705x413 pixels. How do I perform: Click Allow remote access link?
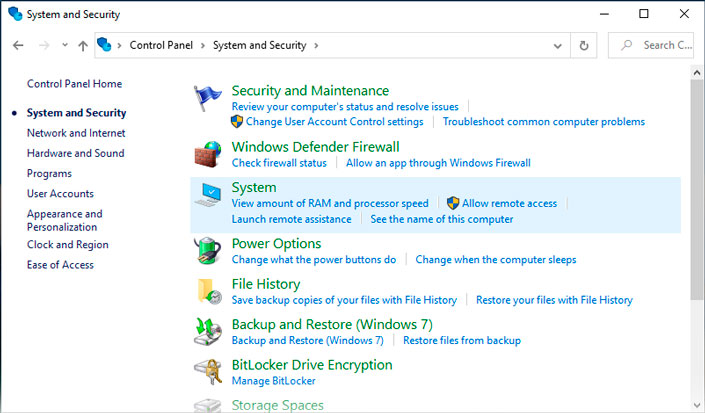(509, 203)
